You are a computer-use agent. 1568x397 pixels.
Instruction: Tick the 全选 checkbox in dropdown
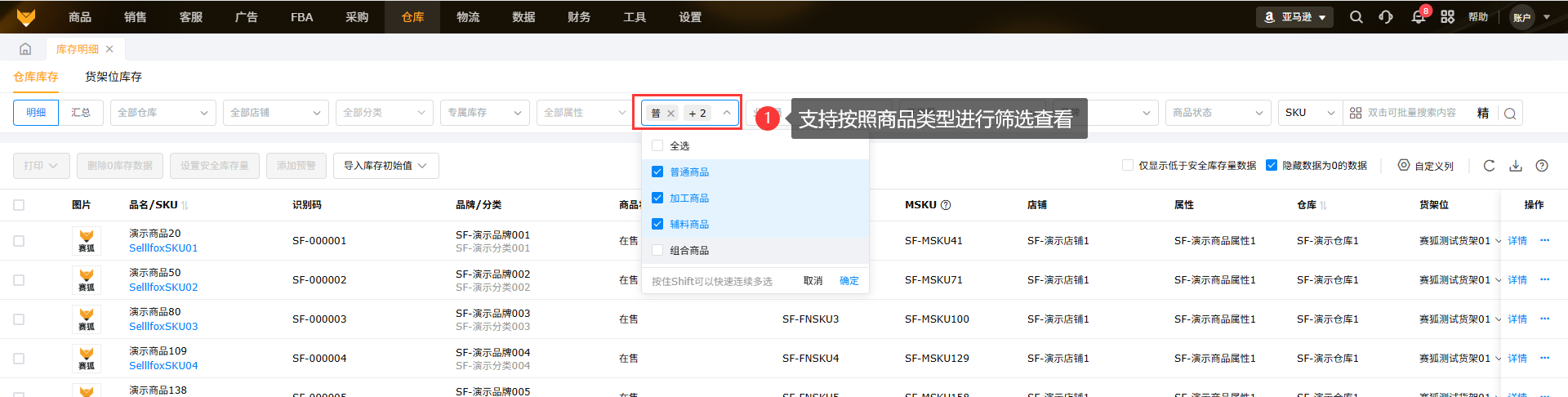click(657, 145)
